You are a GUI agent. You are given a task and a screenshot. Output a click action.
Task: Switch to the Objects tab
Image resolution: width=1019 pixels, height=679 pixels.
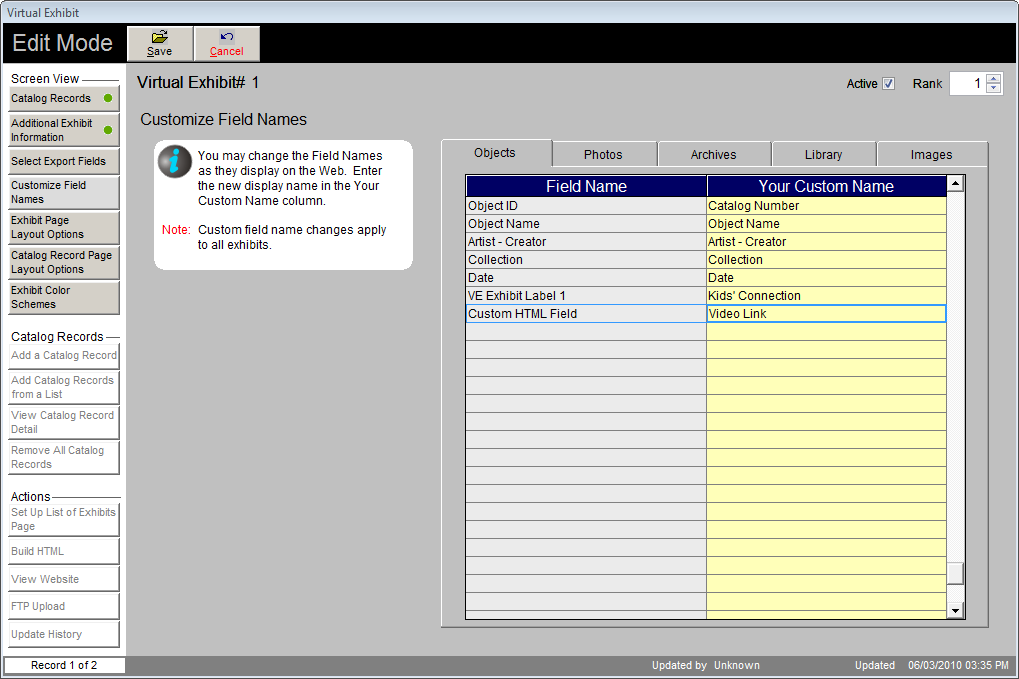point(495,153)
